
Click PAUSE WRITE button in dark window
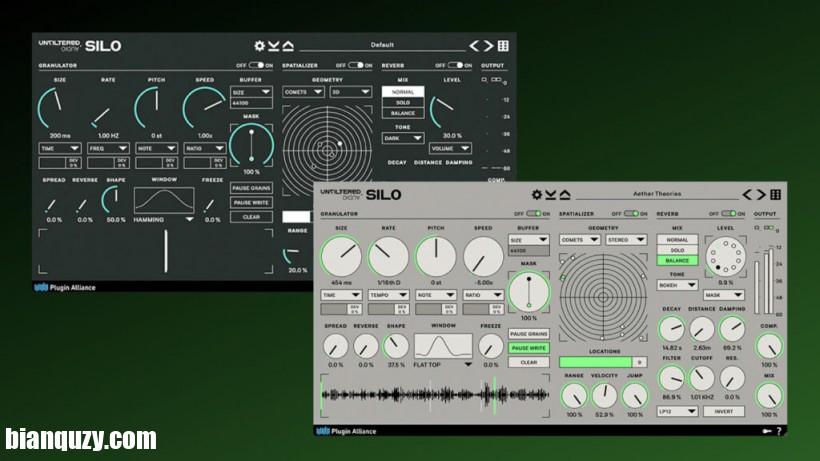point(251,203)
